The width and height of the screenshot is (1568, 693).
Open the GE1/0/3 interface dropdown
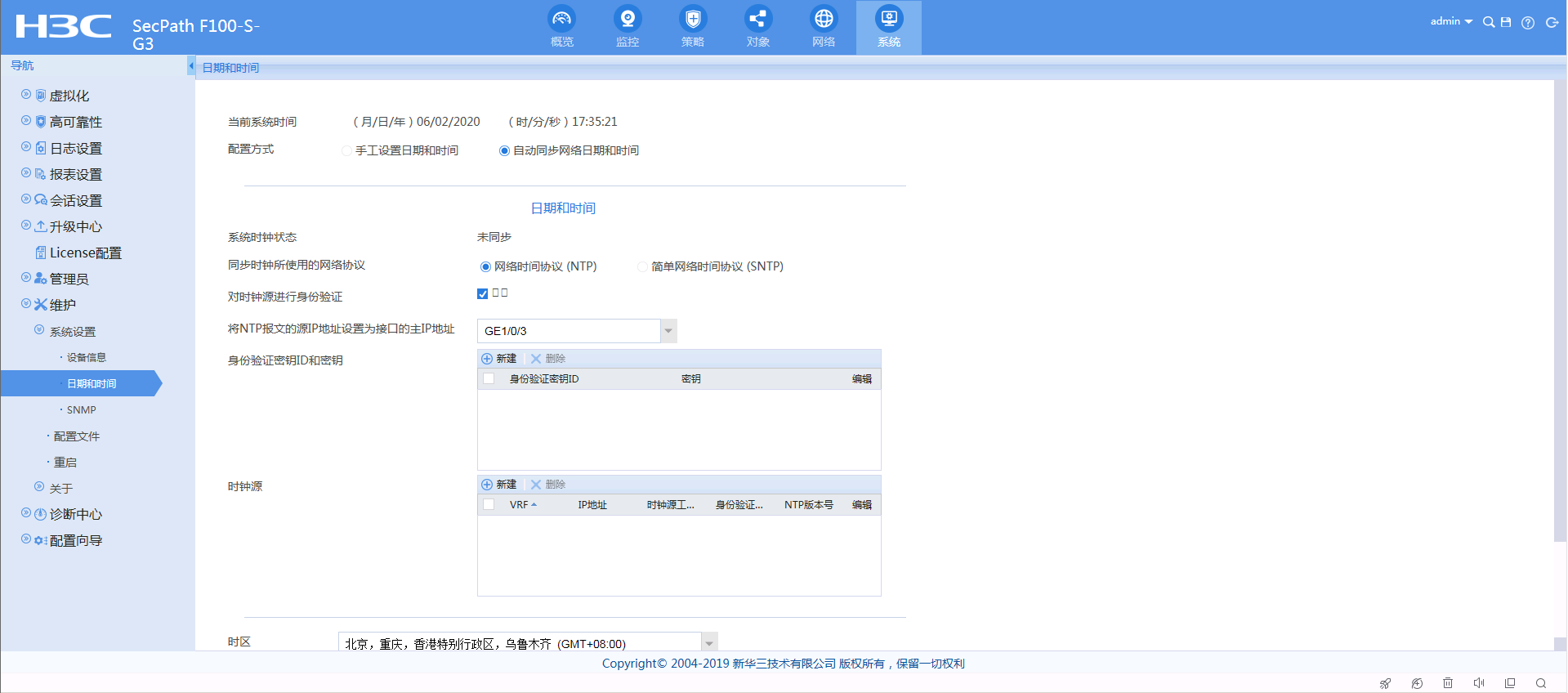(668, 331)
